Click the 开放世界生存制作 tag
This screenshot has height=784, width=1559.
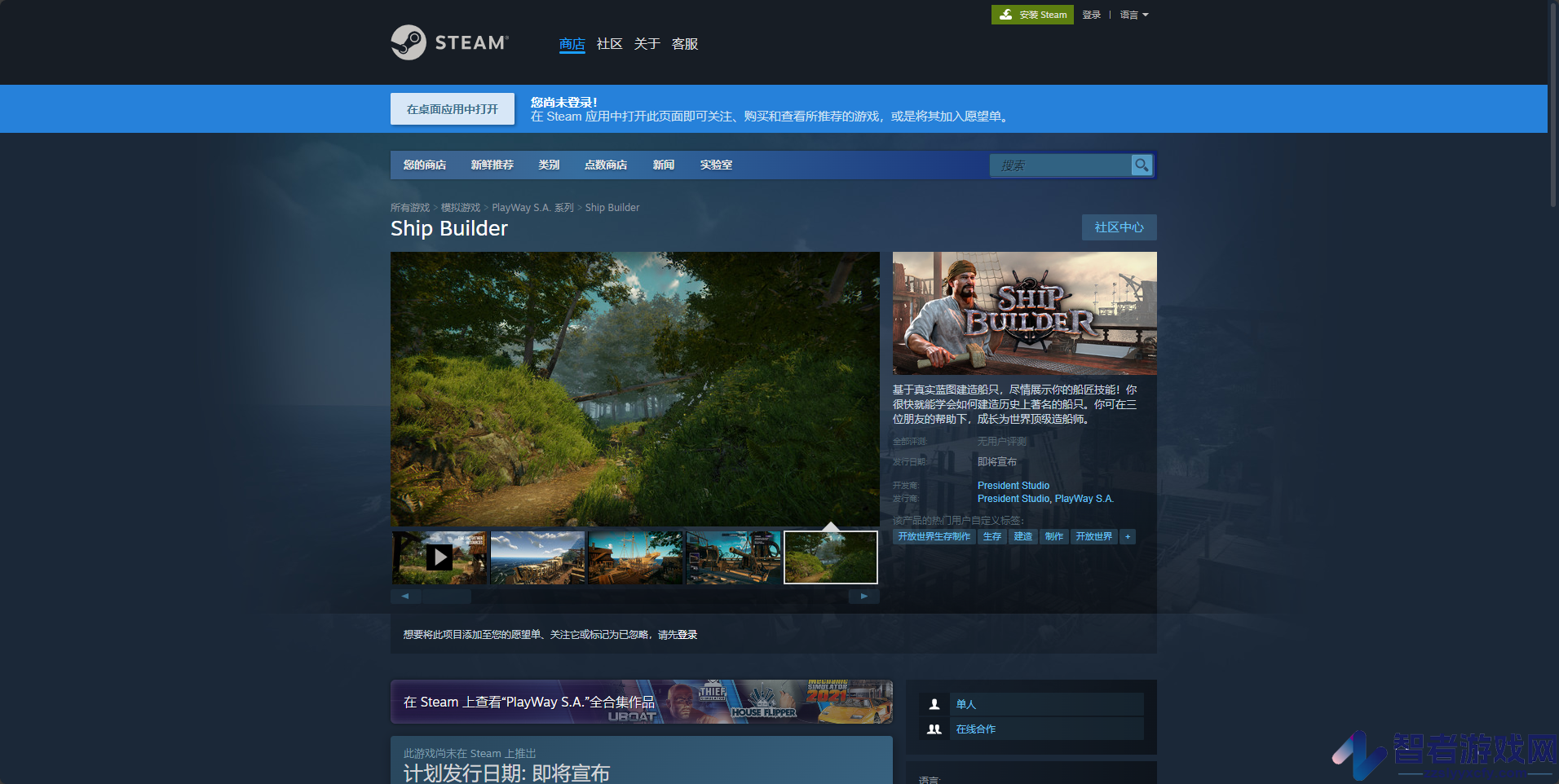pyautogui.click(x=934, y=536)
